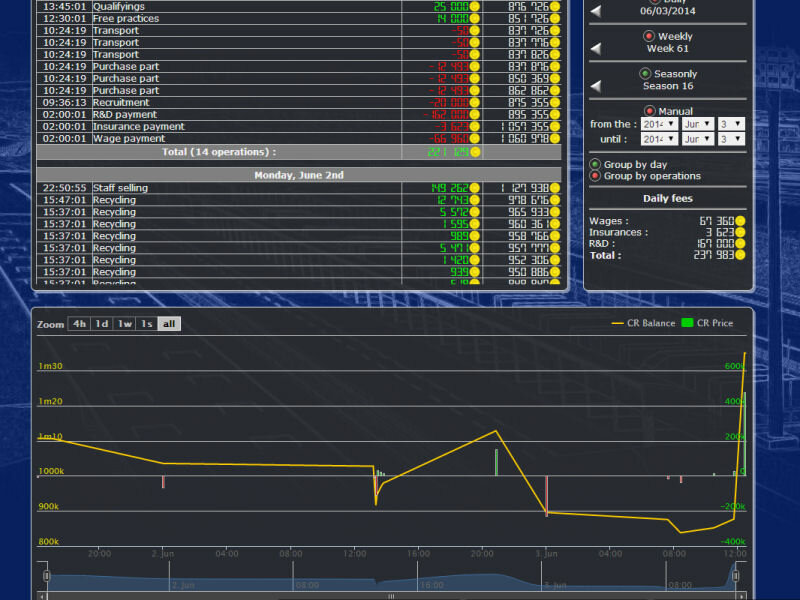Click the 'all' zoom button
Viewport: 800px width, 600px height.
(169, 324)
